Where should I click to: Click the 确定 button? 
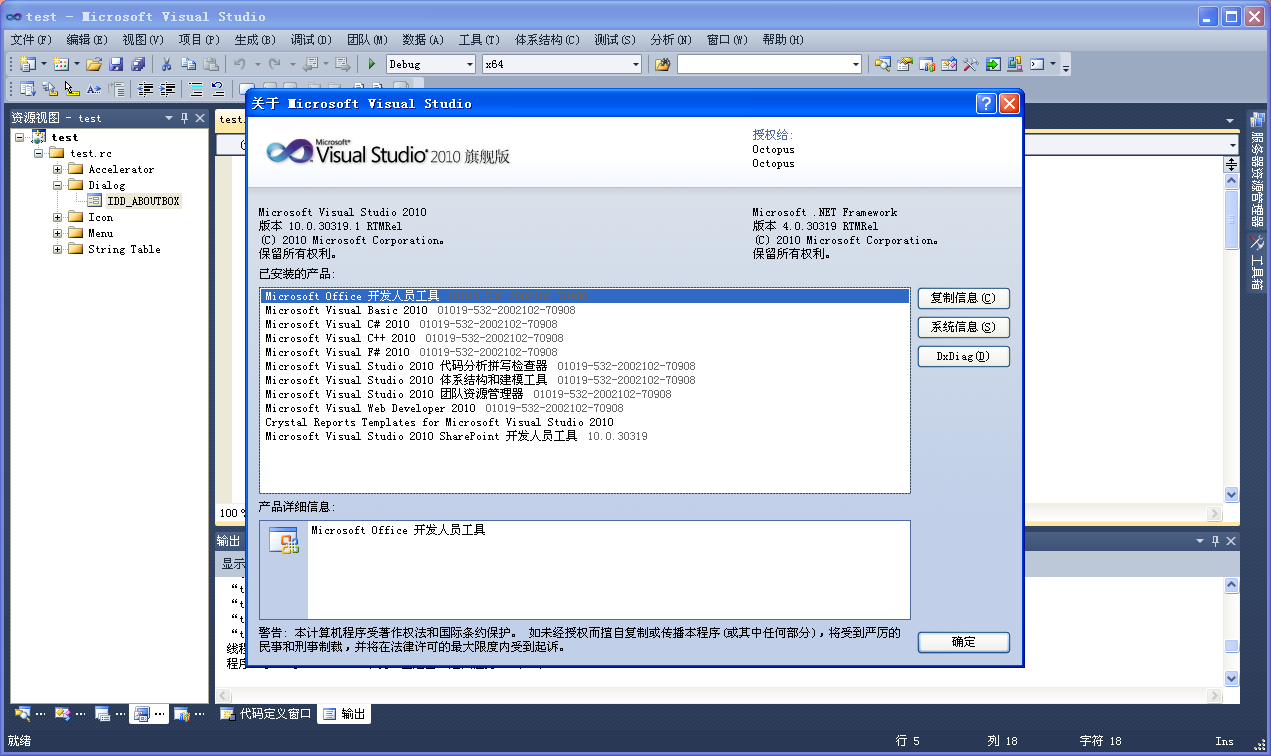point(963,642)
